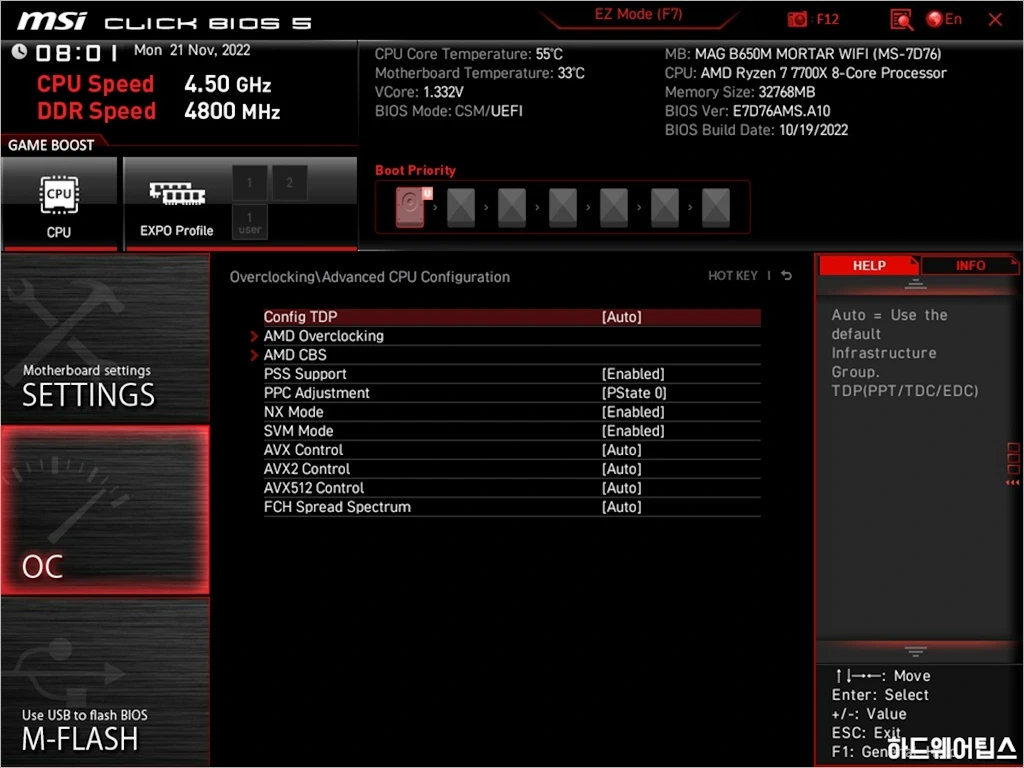The height and width of the screenshot is (768, 1024).
Task: Select EXPO profile number 2
Action: [x=289, y=183]
